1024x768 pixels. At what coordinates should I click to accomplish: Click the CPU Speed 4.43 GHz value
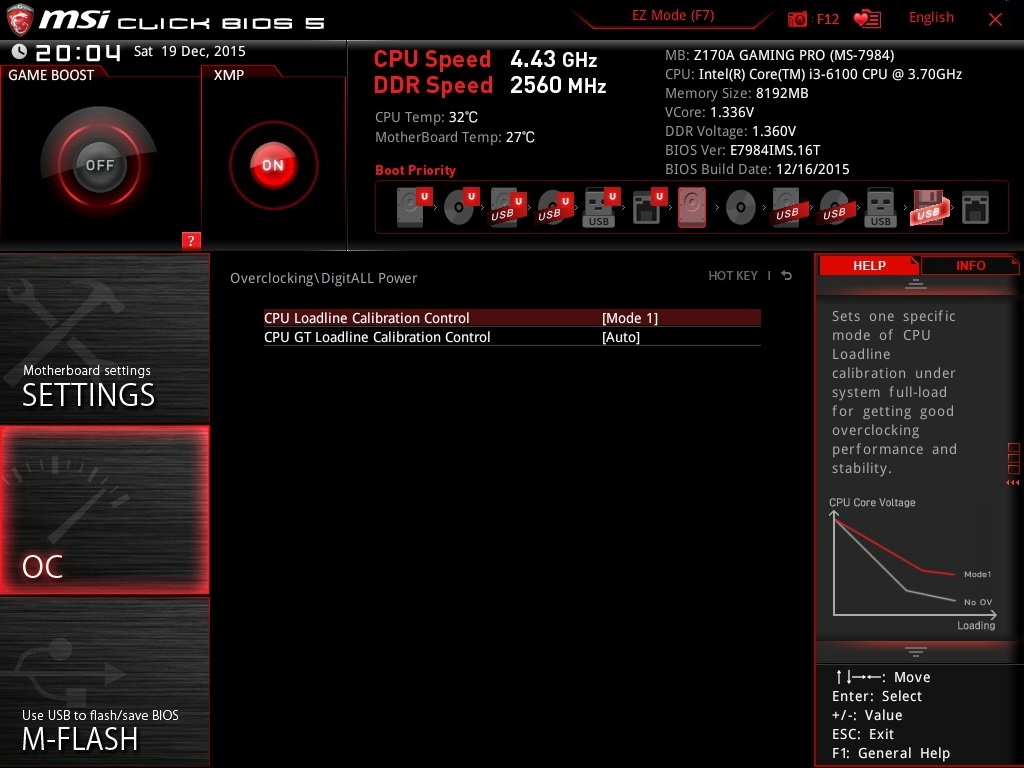click(x=553, y=59)
